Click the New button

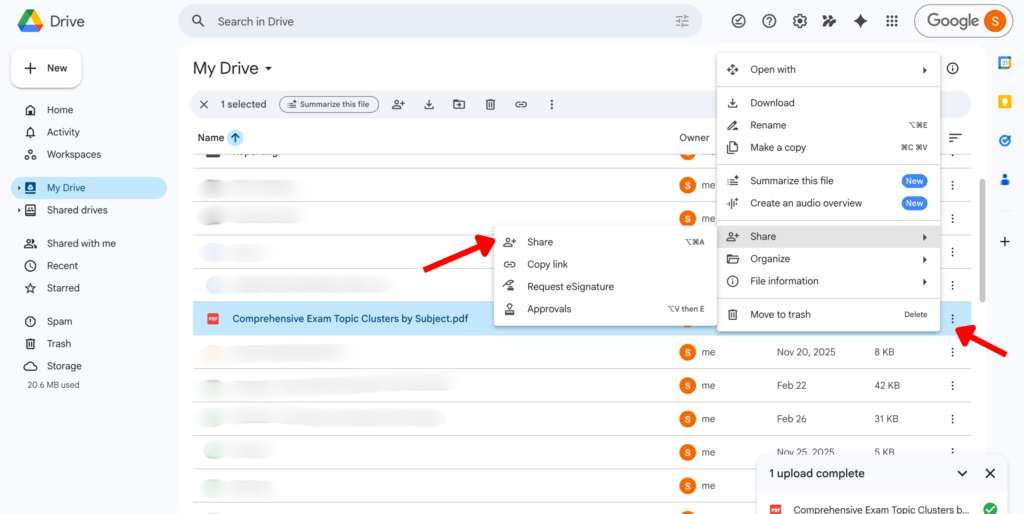pos(46,68)
